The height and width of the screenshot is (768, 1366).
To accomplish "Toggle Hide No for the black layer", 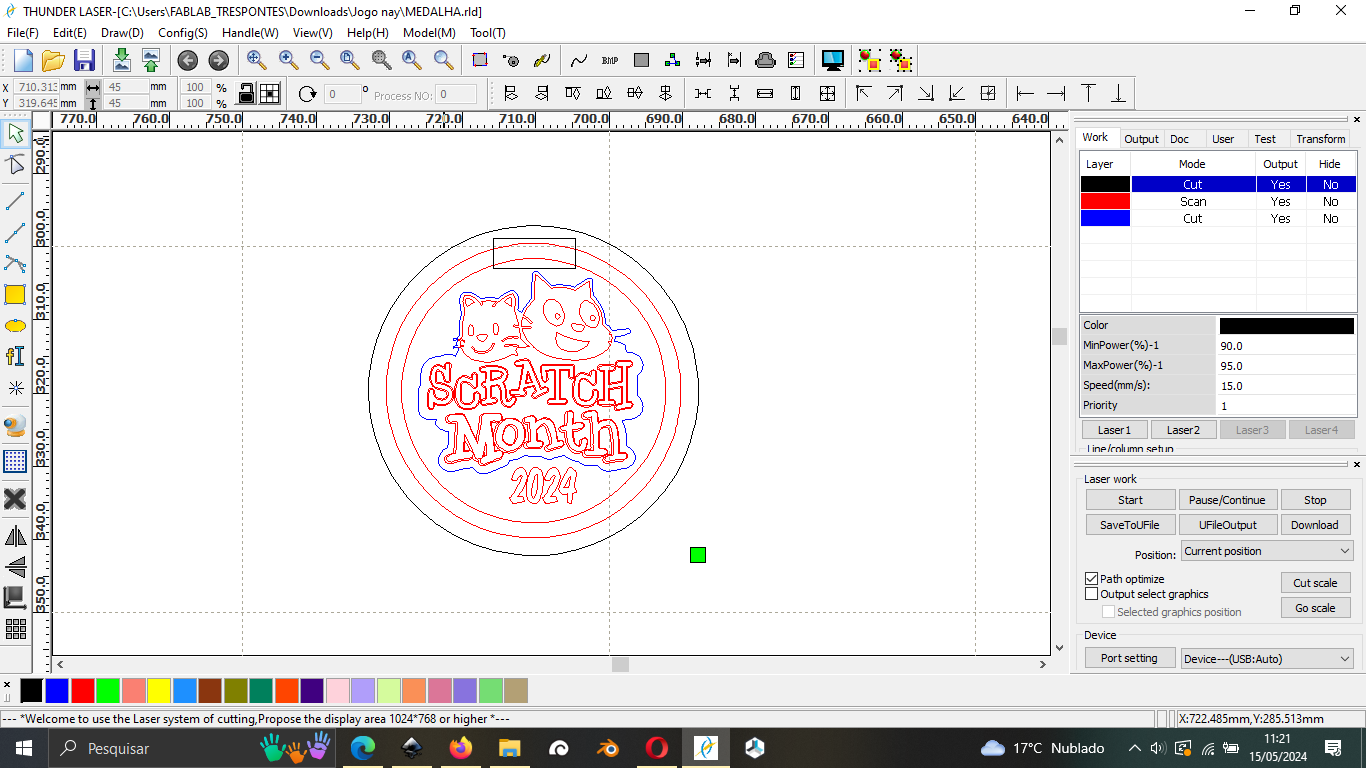I will point(1331,184).
